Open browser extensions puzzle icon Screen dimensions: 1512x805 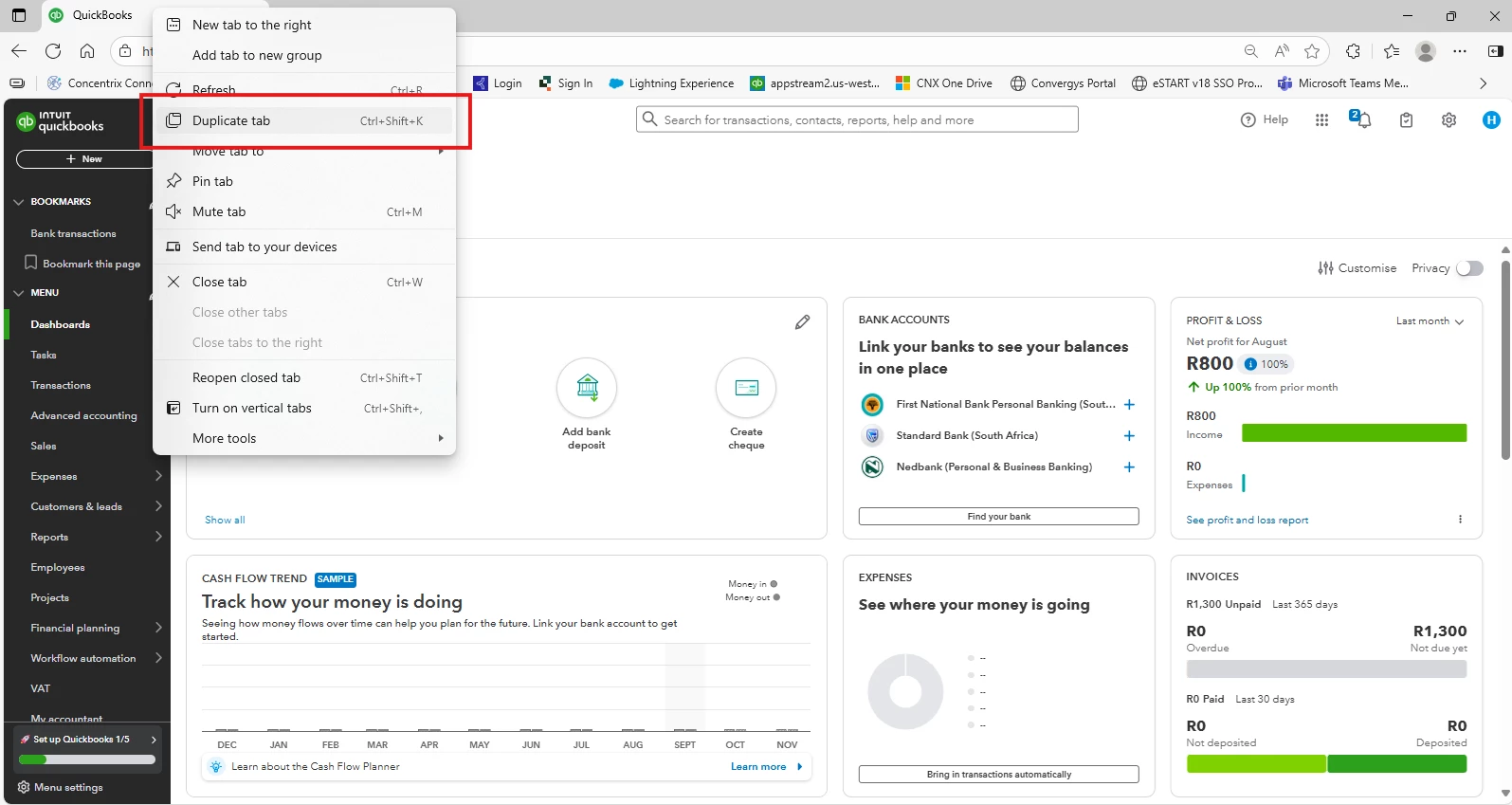(1353, 51)
